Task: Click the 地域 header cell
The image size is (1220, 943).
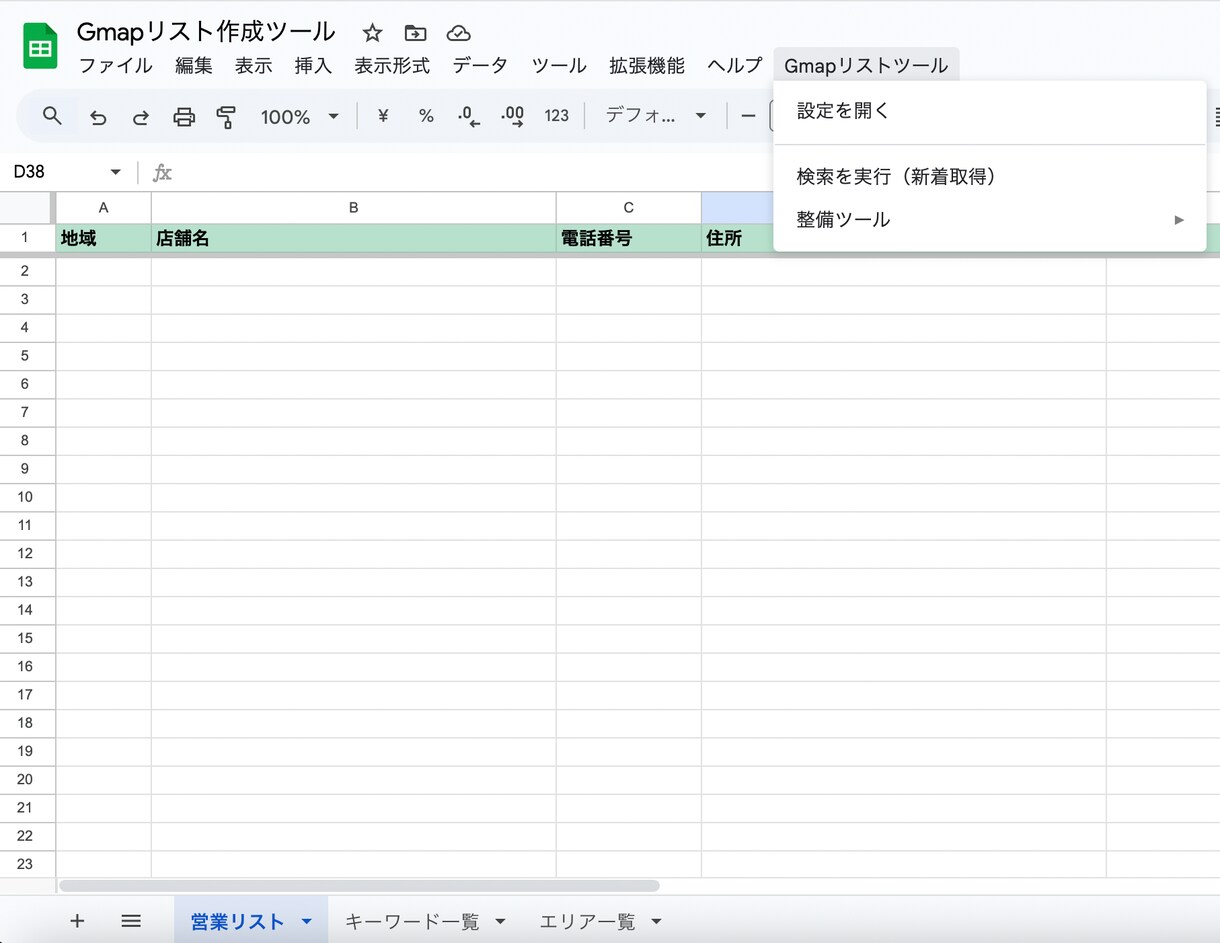Action: (x=103, y=238)
